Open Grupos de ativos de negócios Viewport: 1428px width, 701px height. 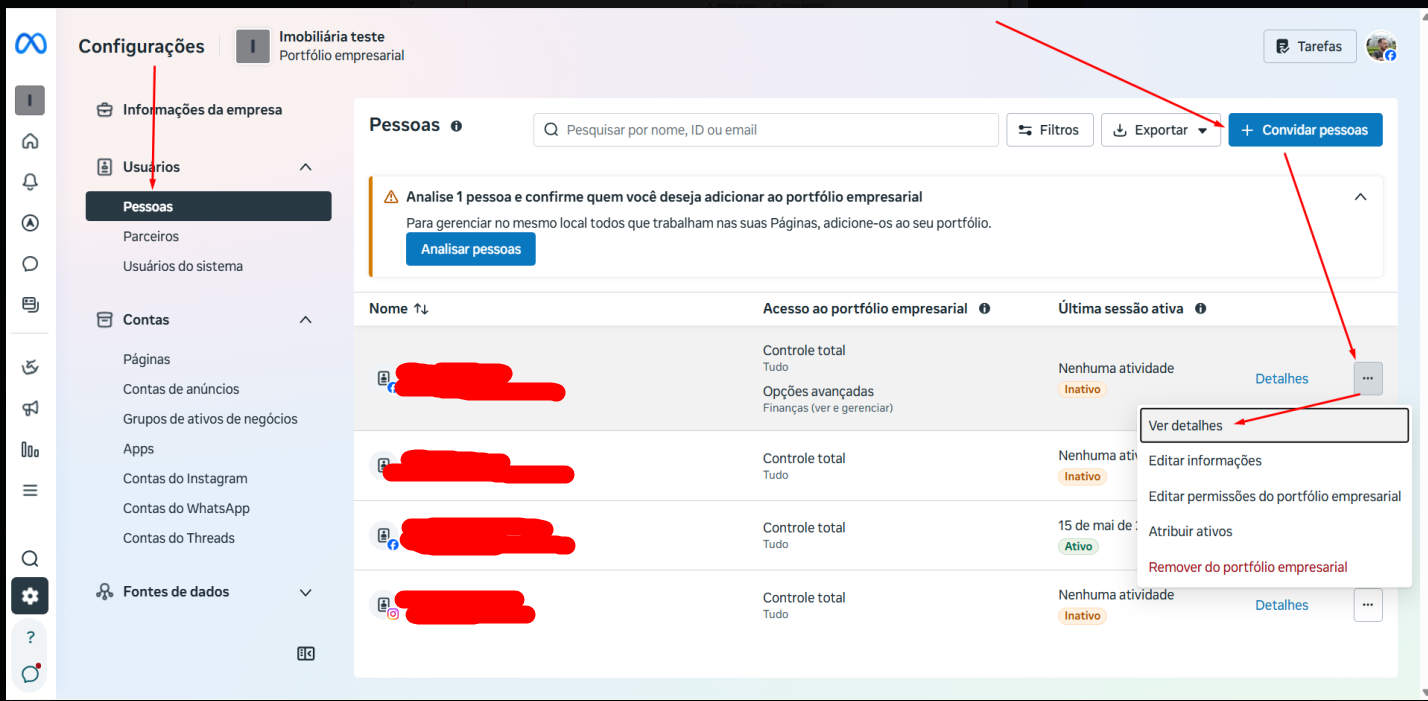[208, 419]
